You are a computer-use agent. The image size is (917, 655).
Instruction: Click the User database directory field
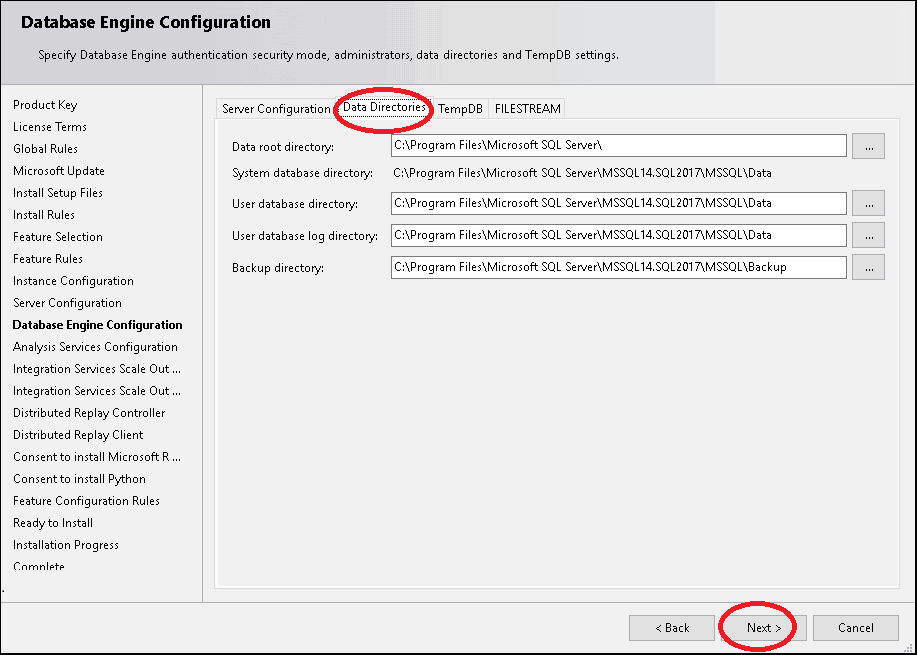pyautogui.click(x=619, y=204)
